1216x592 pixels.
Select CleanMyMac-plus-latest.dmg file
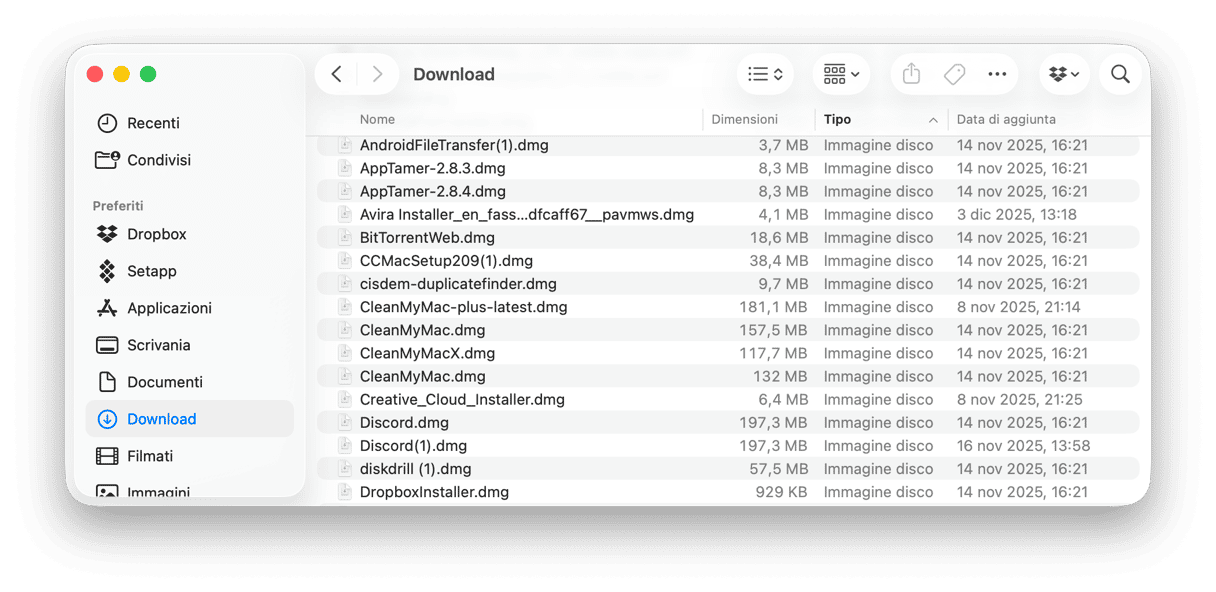click(728, 307)
